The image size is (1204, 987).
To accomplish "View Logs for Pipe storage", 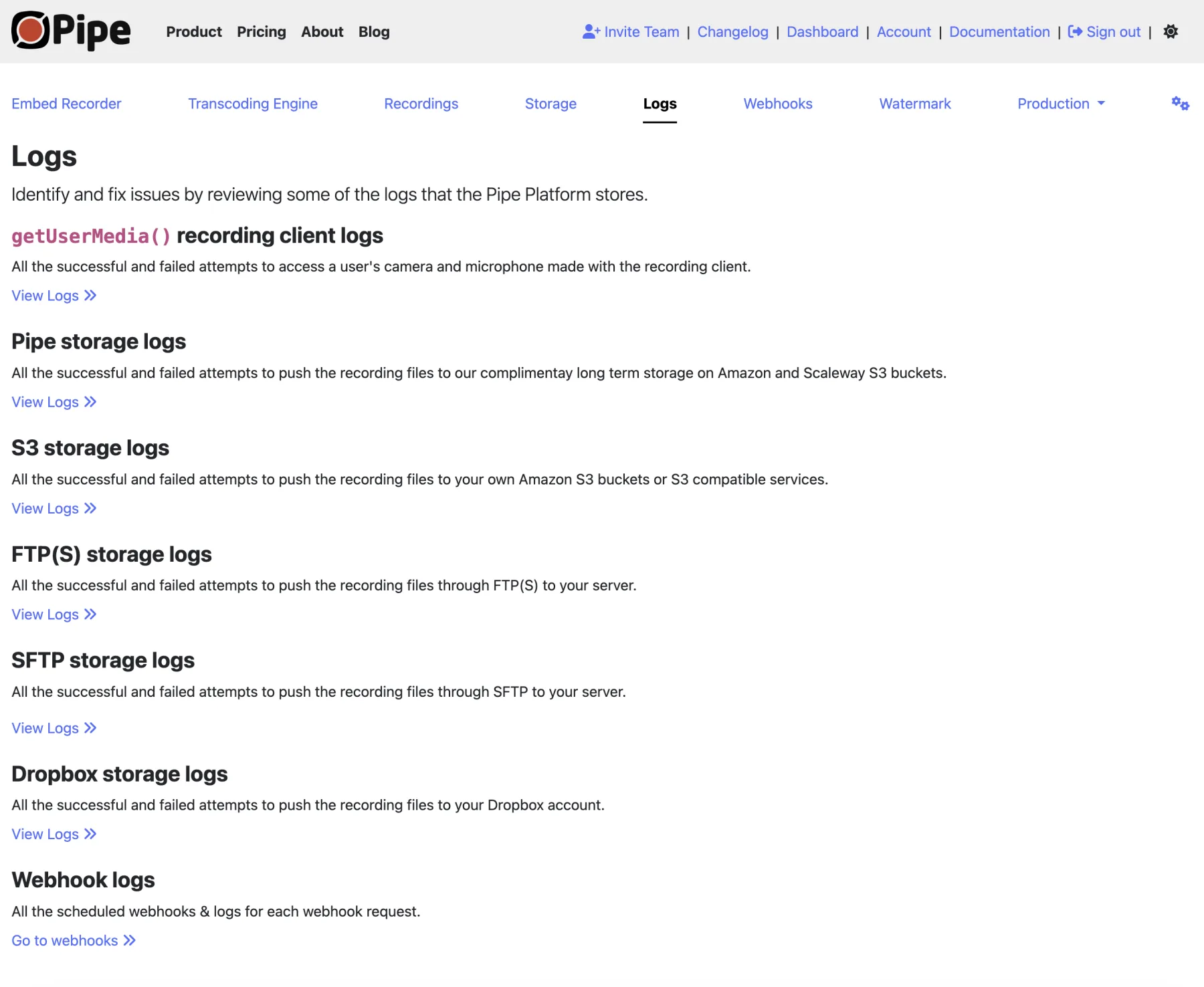I will 54,402.
